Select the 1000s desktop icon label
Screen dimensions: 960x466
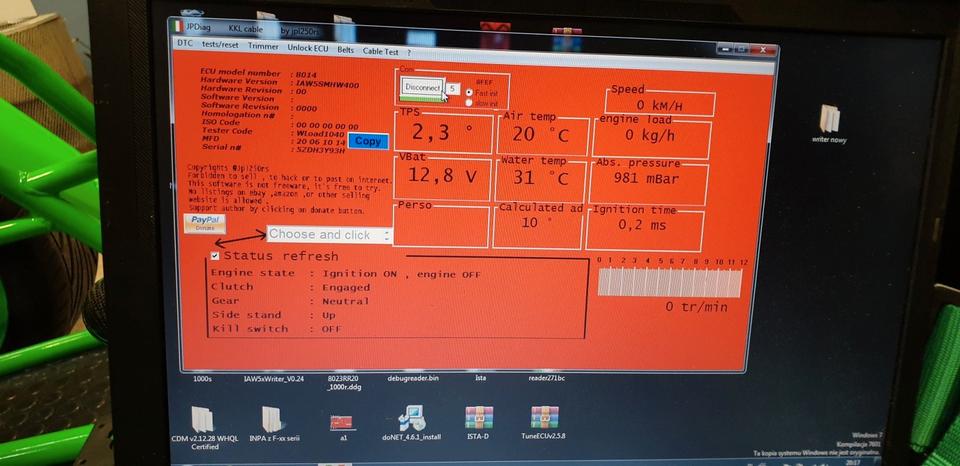(202, 379)
